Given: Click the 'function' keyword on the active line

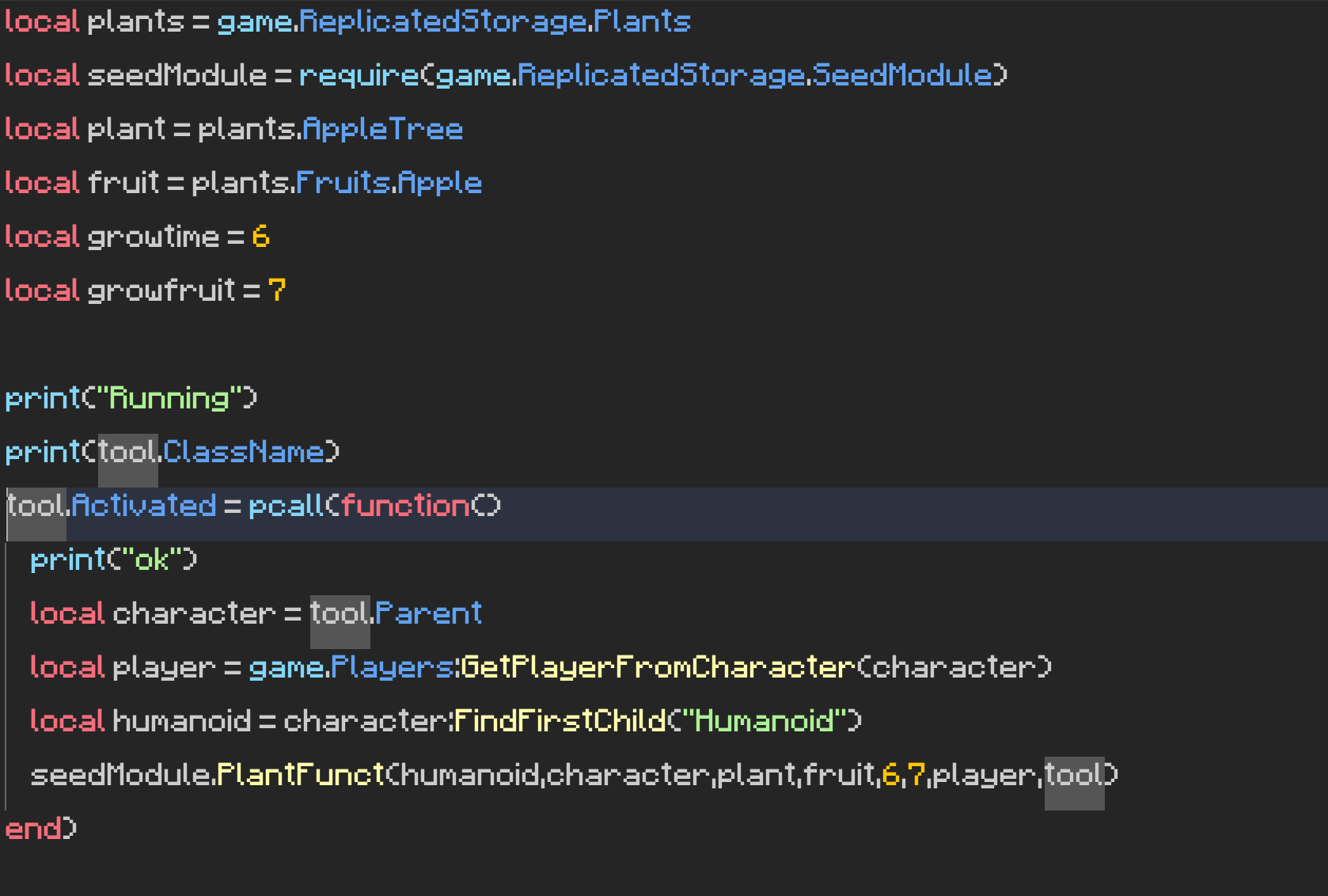Looking at the screenshot, I should [406, 505].
